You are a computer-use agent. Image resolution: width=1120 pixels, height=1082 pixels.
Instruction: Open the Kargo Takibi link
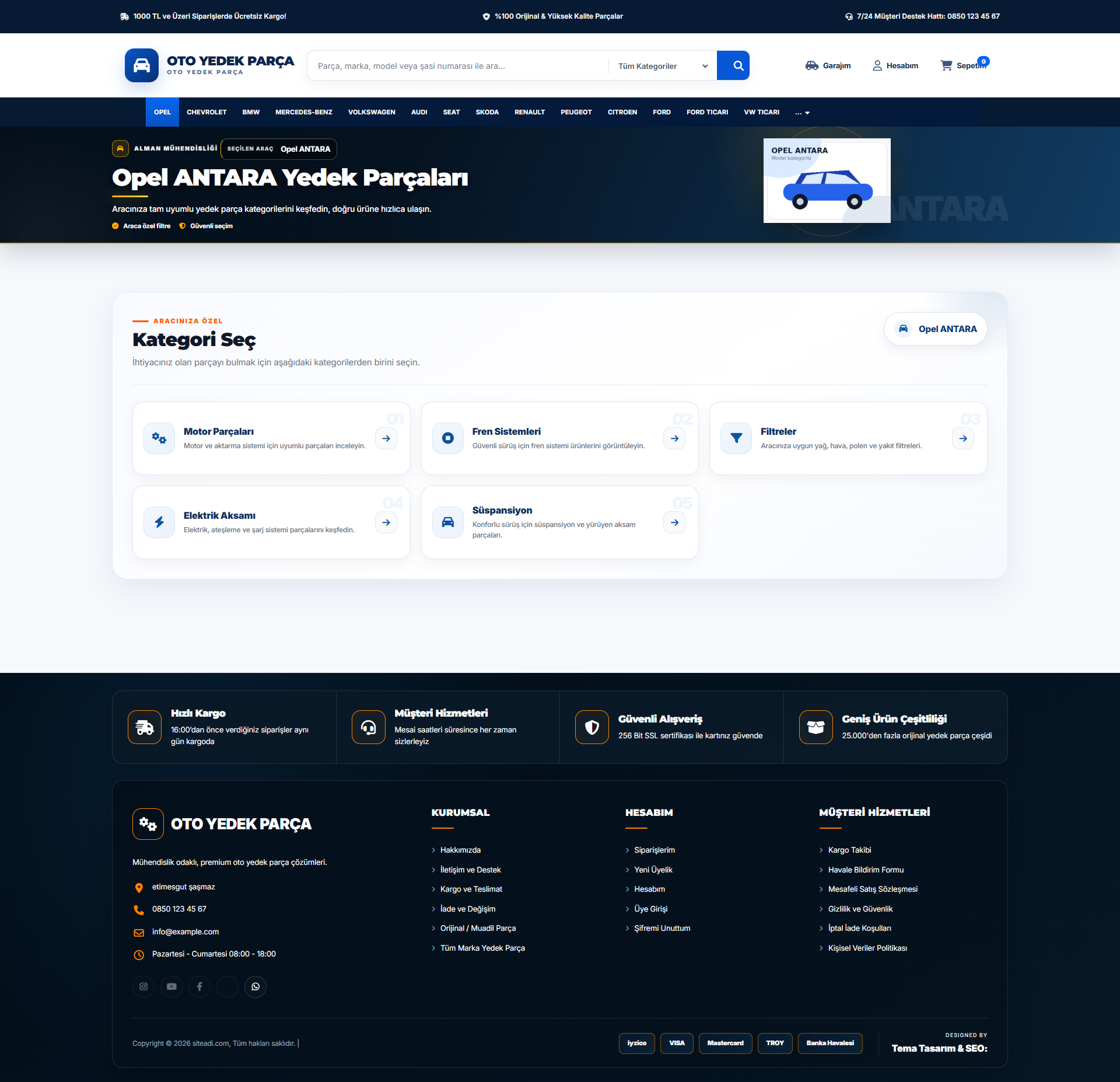[x=849, y=850]
